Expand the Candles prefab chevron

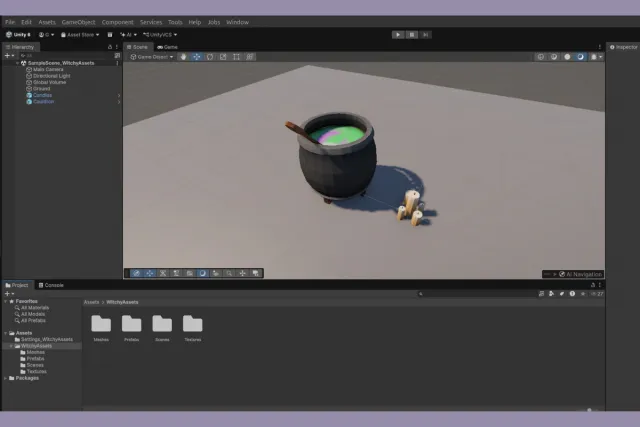tap(119, 96)
